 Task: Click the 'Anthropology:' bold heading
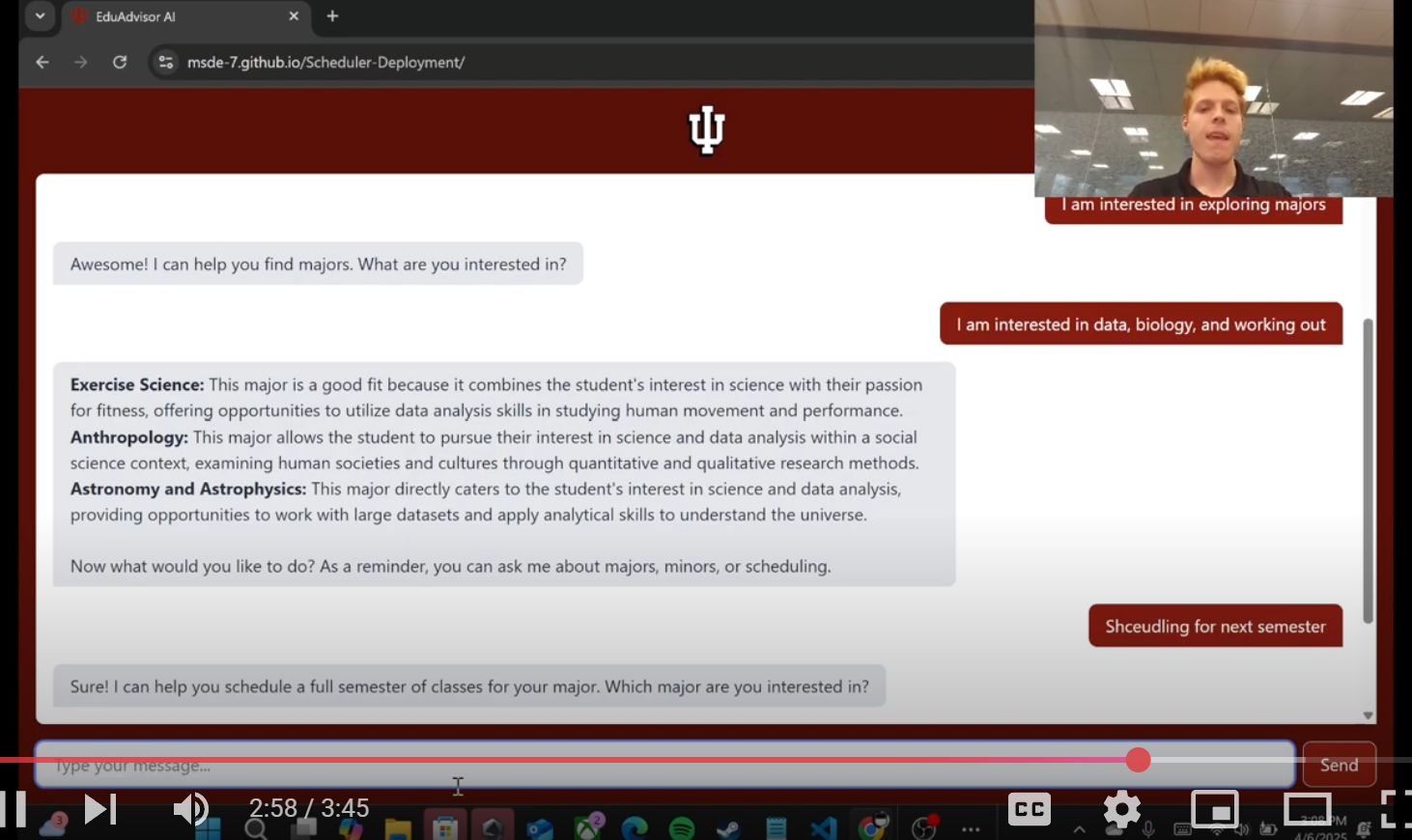pos(128,437)
